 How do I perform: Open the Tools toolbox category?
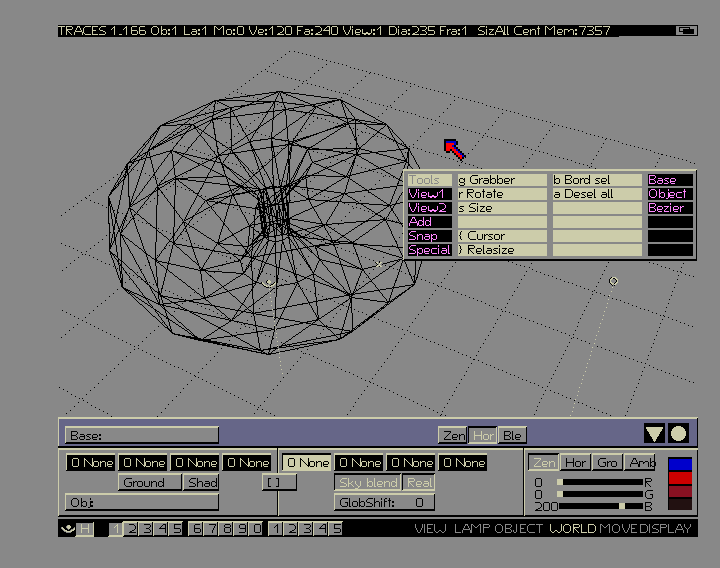point(429,180)
